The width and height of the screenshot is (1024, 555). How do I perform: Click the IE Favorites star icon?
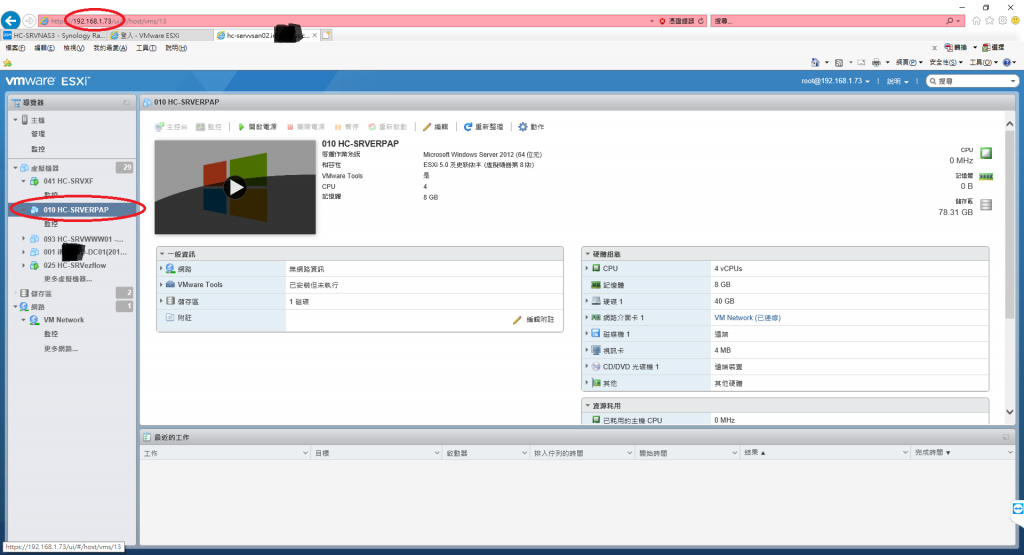point(989,21)
